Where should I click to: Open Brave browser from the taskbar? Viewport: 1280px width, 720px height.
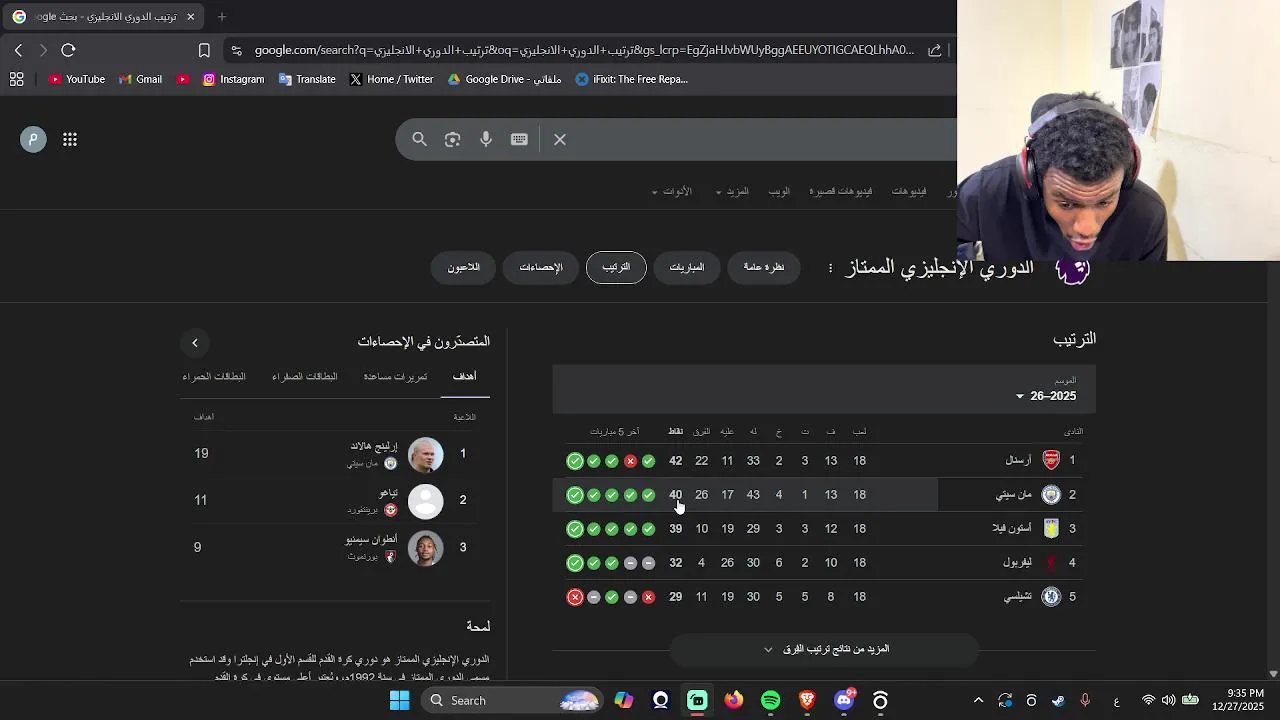tap(807, 700)
